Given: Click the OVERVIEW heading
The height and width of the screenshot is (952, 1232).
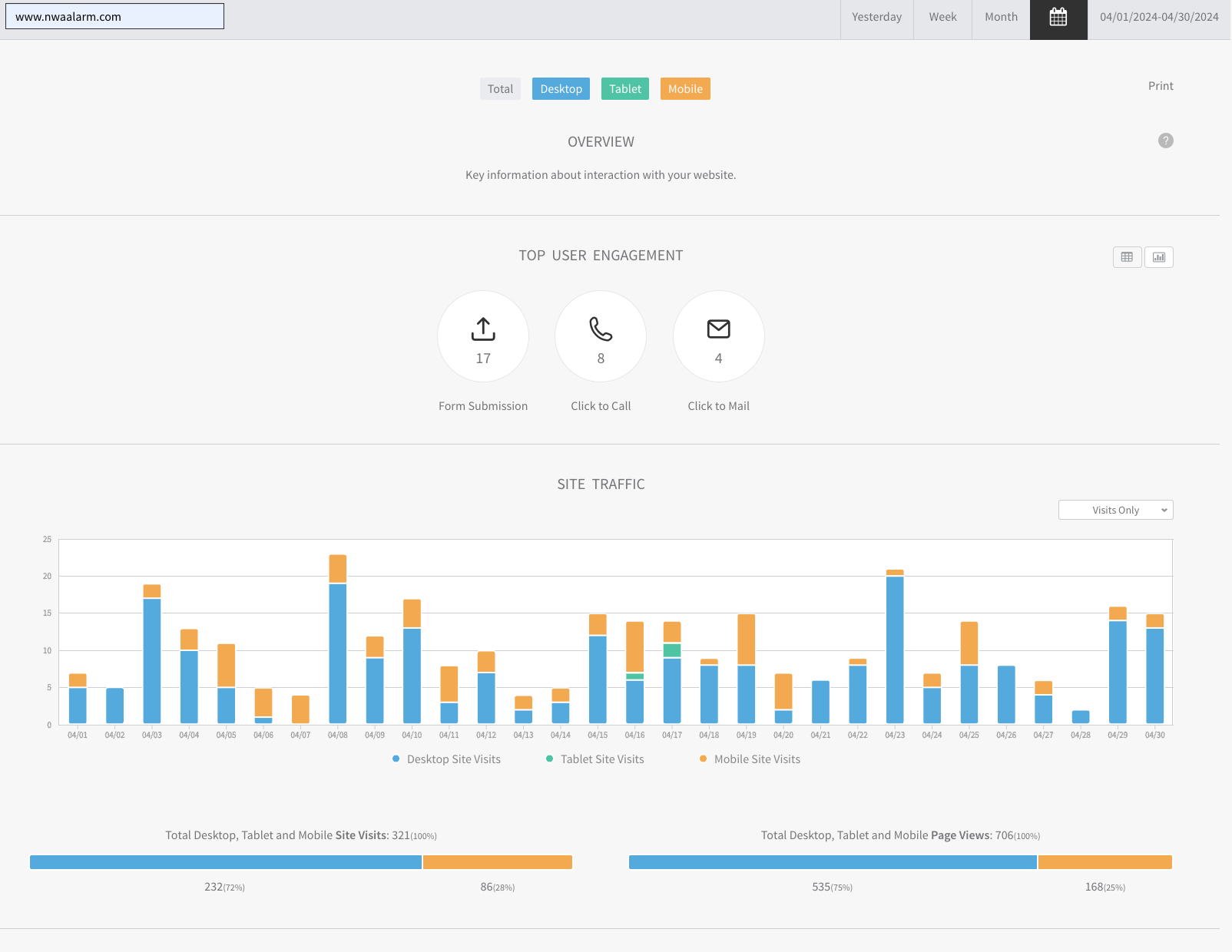Looking at the screenshot, I should 601,142.
